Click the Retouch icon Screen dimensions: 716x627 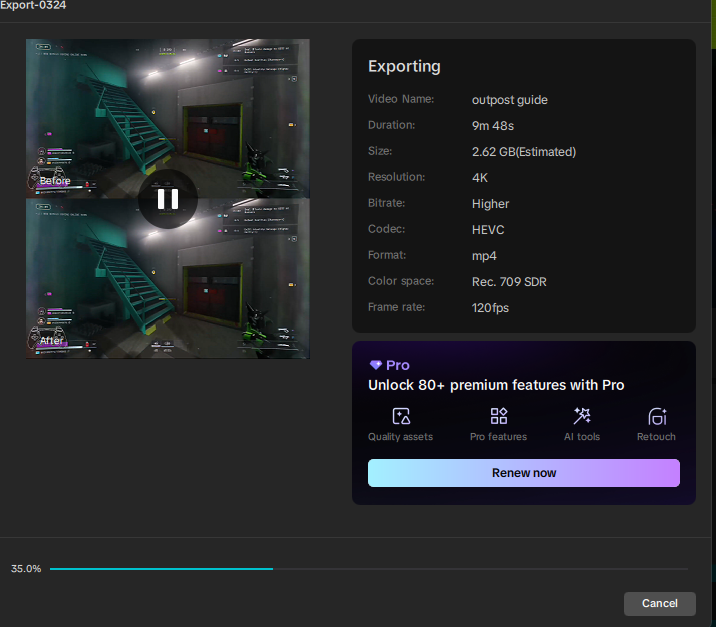pos(656,417)
